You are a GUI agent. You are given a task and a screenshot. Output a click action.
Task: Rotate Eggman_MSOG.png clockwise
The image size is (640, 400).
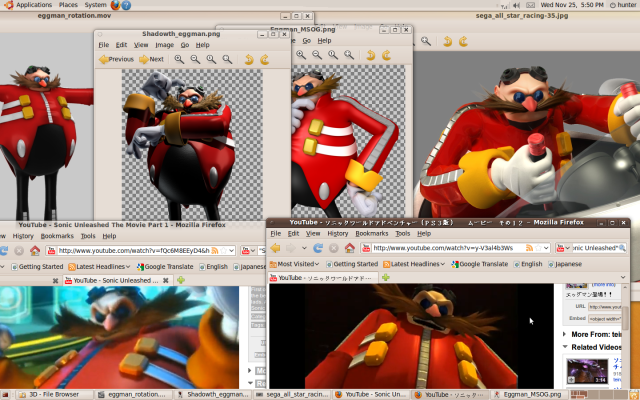click(x=386, y=55)
